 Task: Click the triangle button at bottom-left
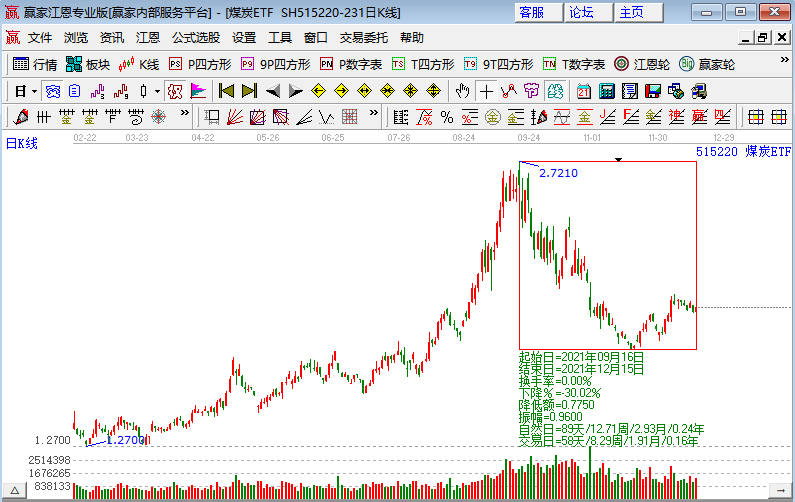coord(15,490)
